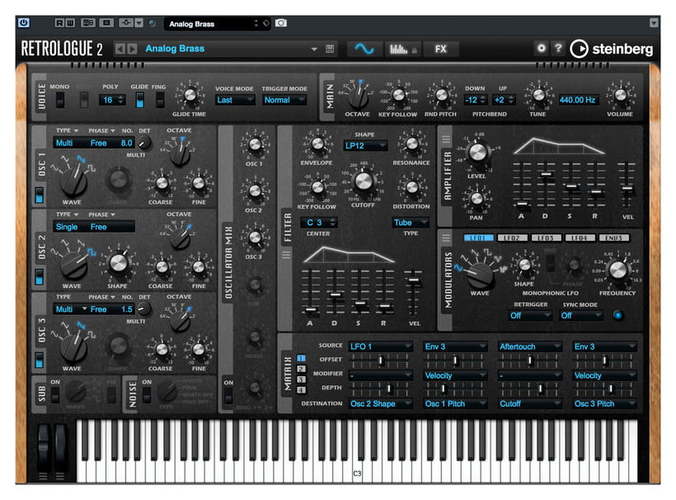Click the Poly voices field showing 16
Image resolution: width=676 pixels, height=500 pixels.
(112, 100)
